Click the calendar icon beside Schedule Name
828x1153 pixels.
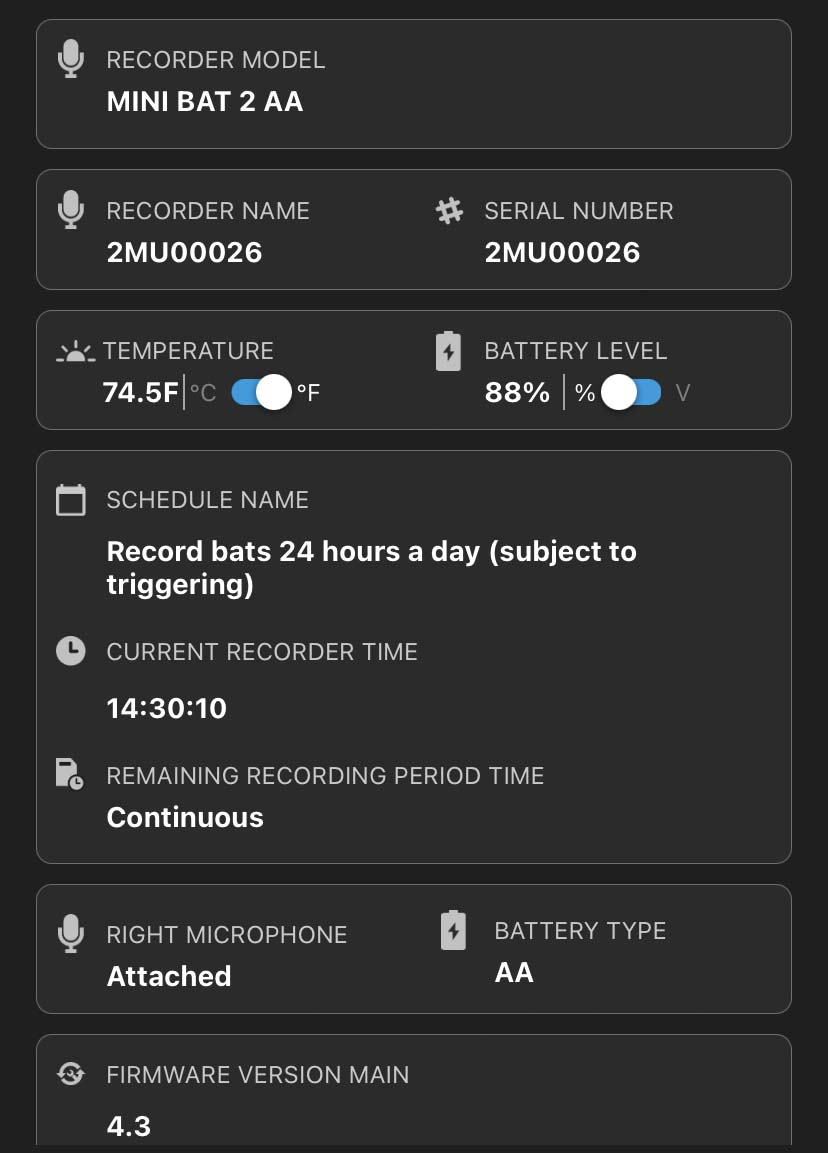pyautogui.click(x=71, y=500)
